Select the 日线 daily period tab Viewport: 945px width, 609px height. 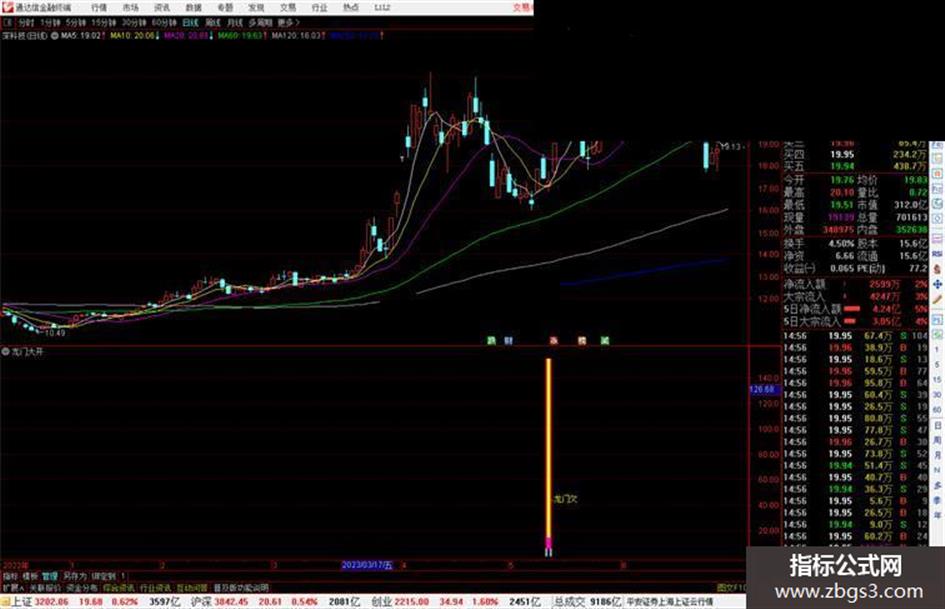point(190,22)
